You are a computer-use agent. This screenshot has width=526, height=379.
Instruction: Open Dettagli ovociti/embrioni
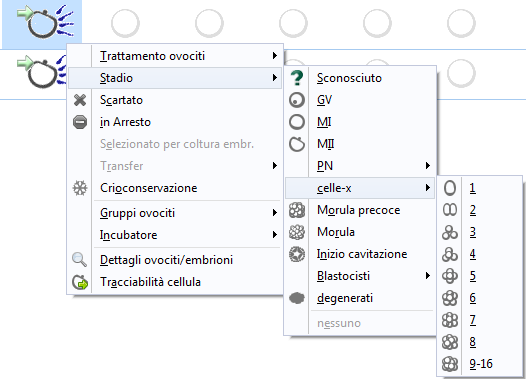click(175, 260)
